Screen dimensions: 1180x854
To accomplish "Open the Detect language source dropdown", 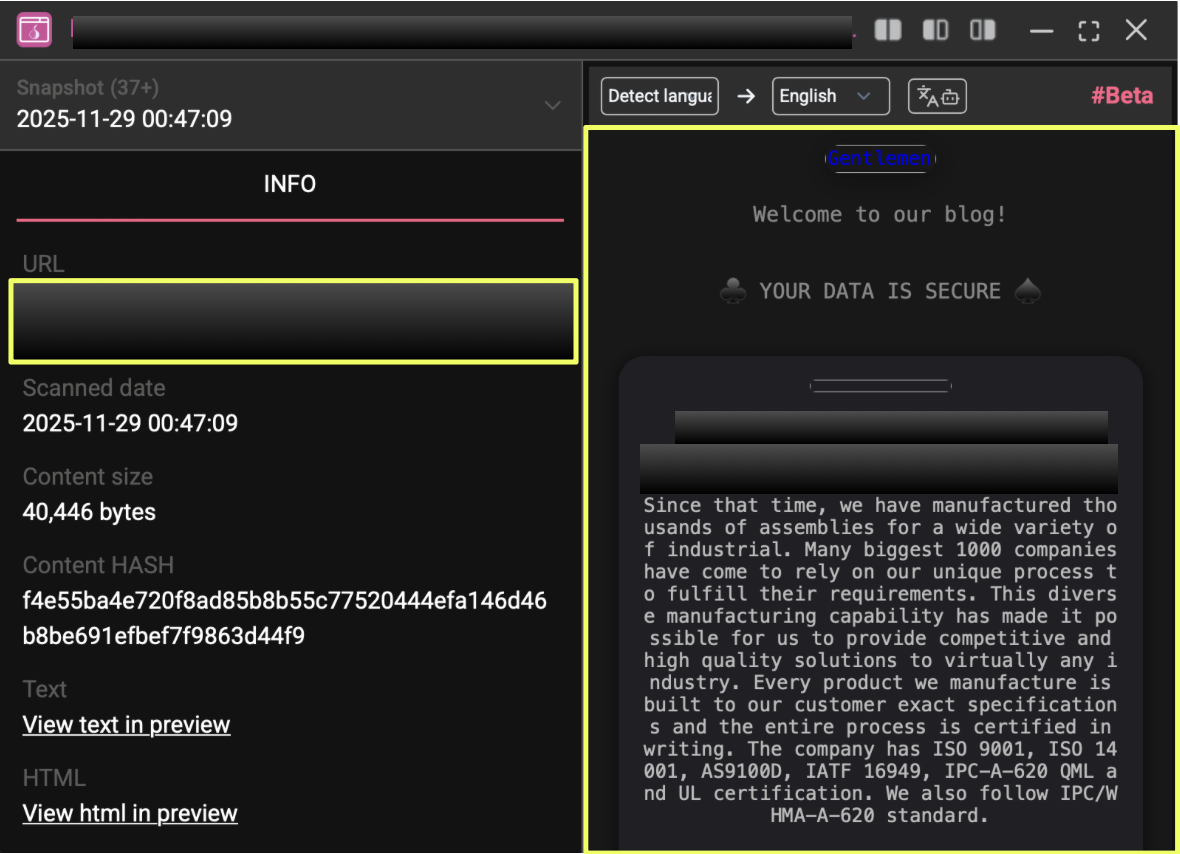I will 660,97.
